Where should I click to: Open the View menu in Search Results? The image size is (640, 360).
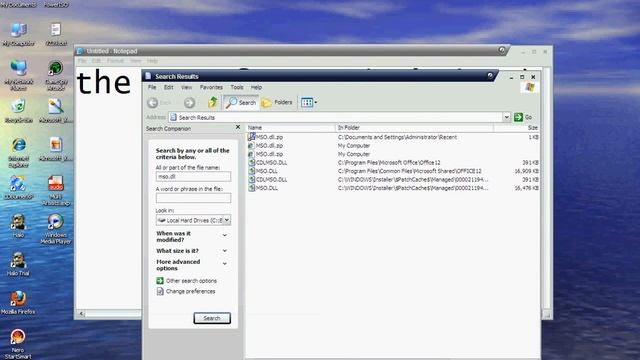187,87
